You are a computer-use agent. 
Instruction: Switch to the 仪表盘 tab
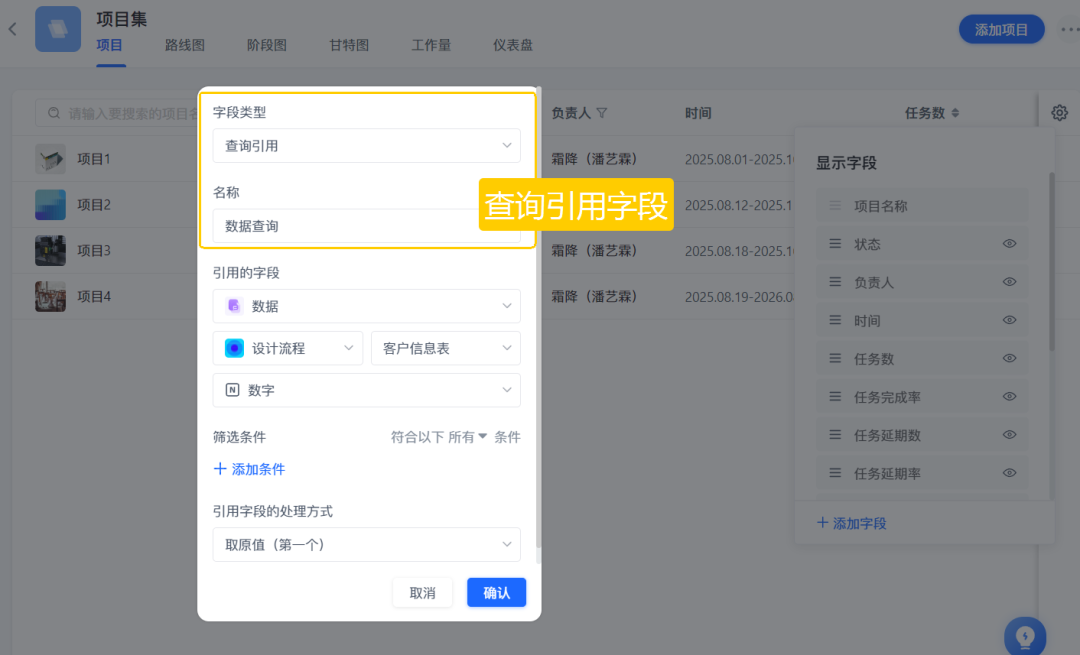coord(512,45)
